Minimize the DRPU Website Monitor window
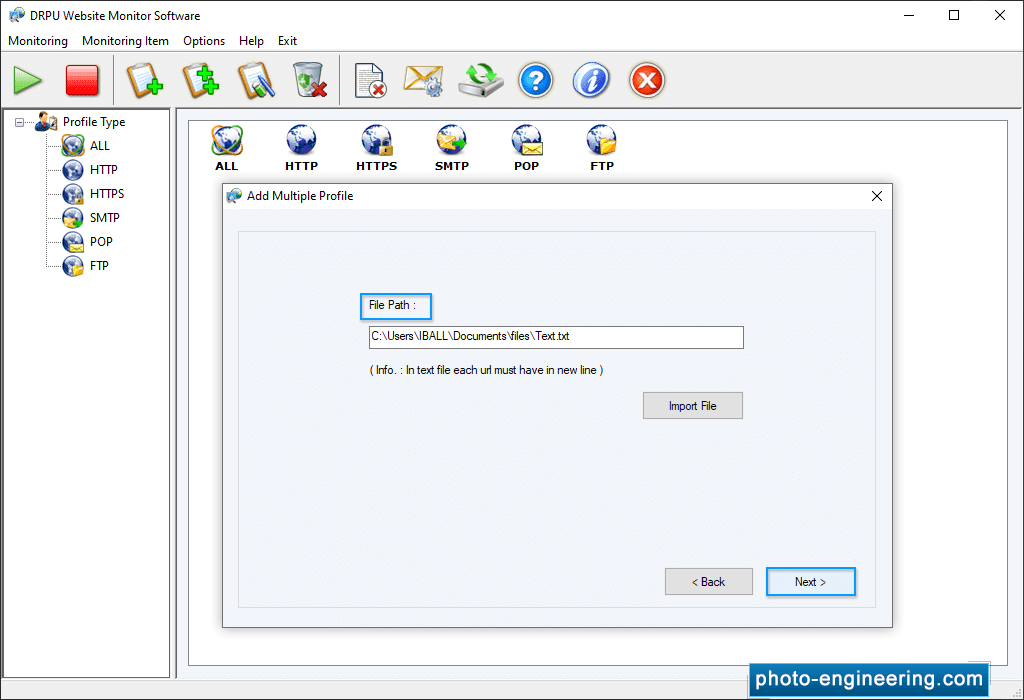Screen dimensions: 1024x700 click(909, 15)
